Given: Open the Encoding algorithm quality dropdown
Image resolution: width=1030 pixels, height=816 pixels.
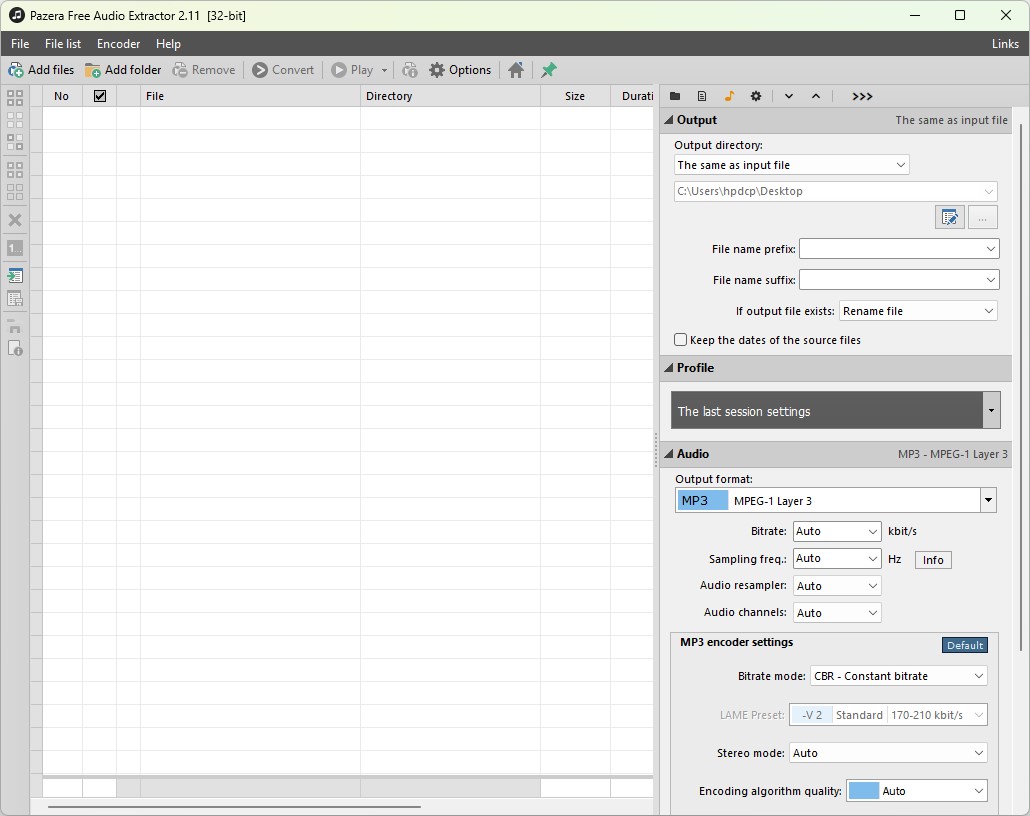Looking at the screenshot, I should 917,791.
